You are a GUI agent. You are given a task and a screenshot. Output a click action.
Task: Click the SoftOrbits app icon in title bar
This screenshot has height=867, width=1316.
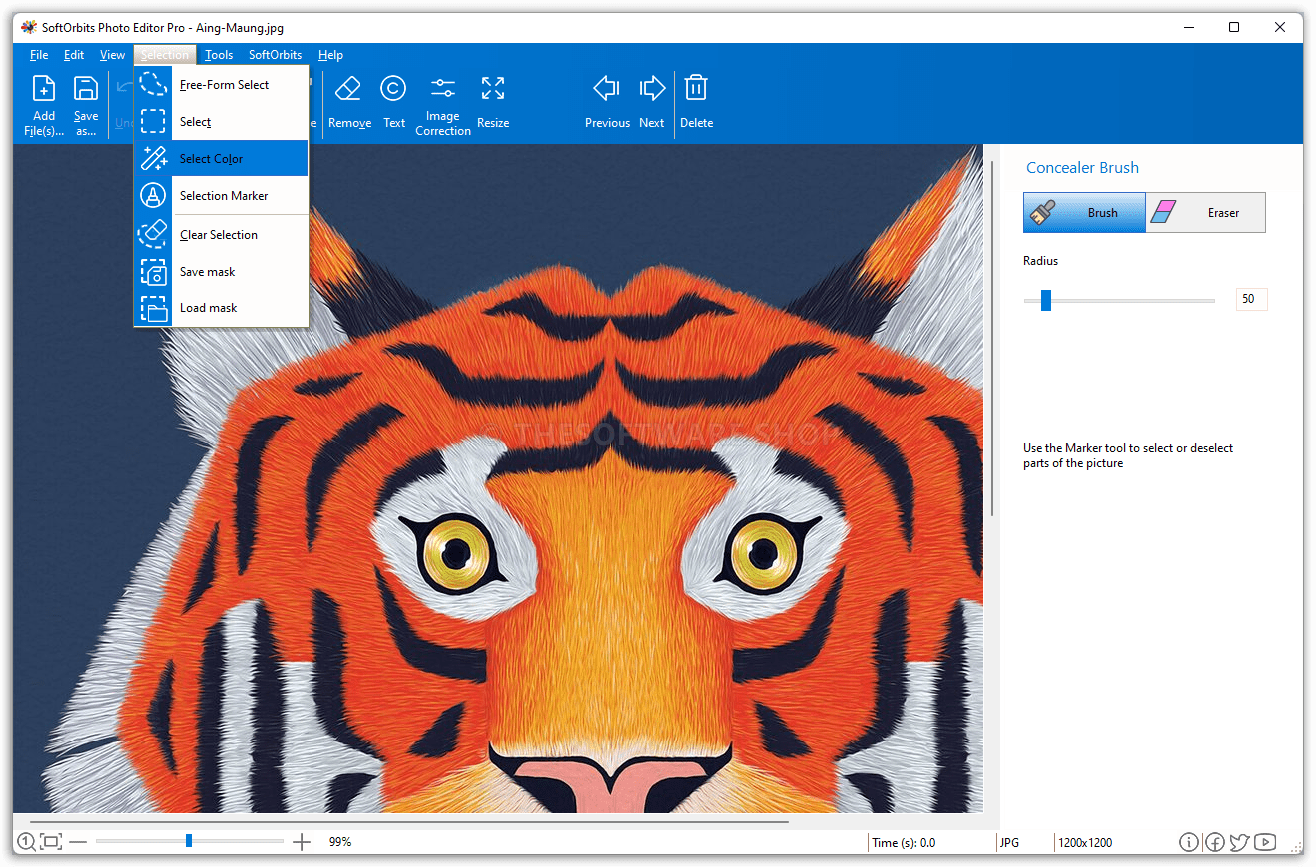tap(29, 27)
